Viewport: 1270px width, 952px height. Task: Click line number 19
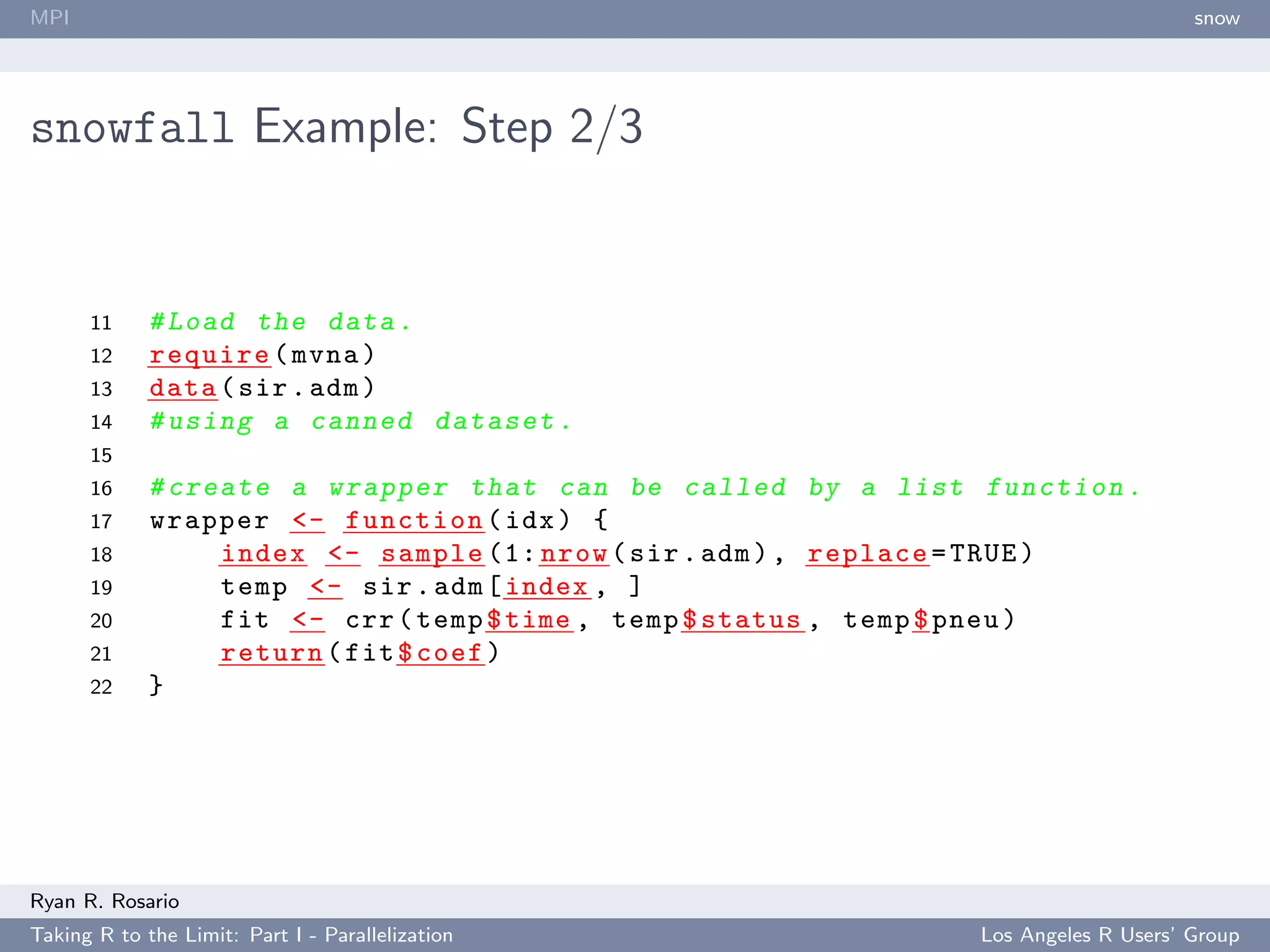coord(102,588)
